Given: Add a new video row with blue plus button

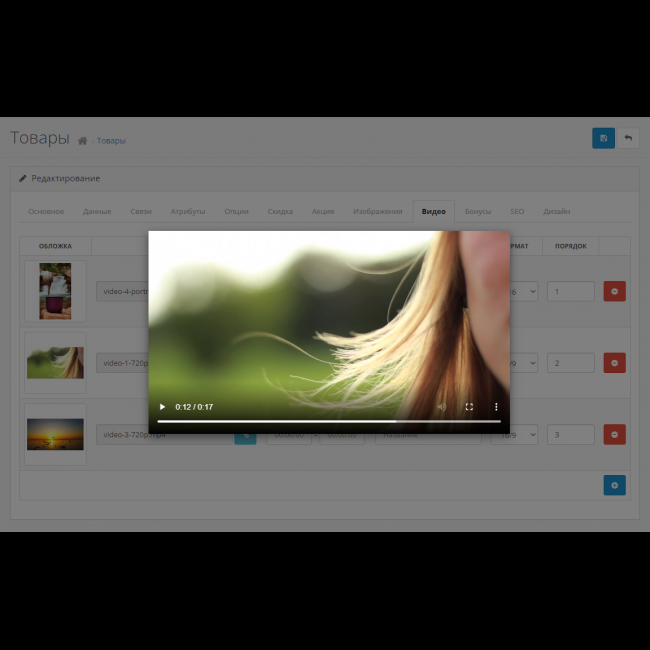Looking at the screenshot, I should 614,485.
